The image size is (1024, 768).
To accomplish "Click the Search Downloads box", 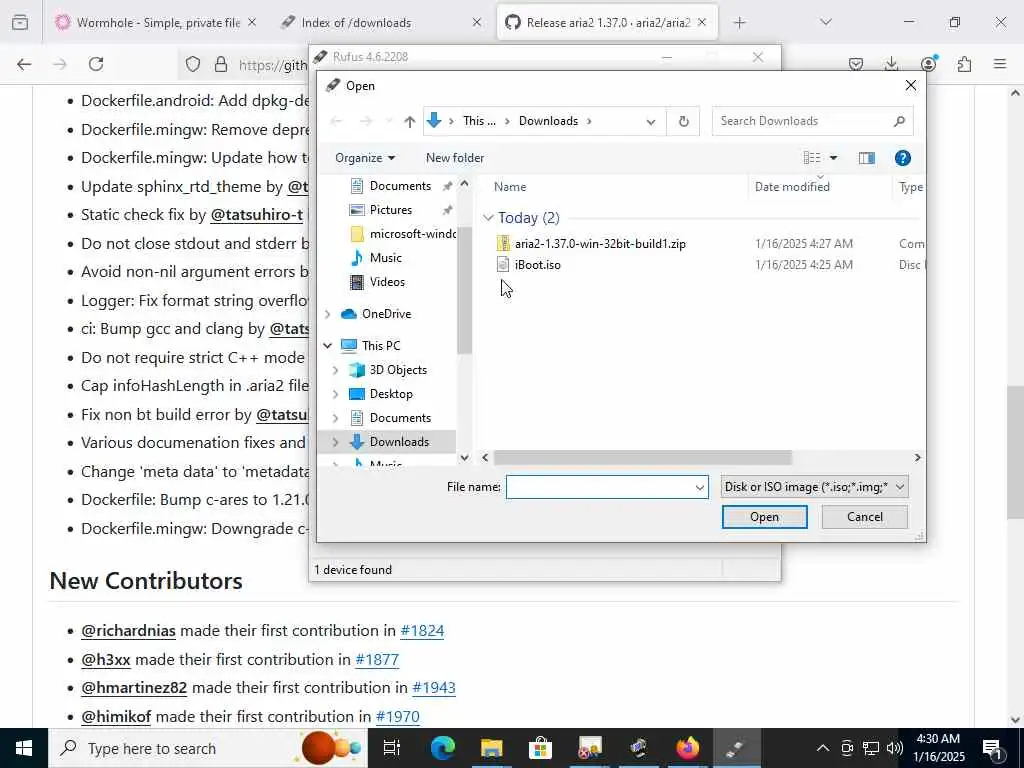I will (812, 121).
